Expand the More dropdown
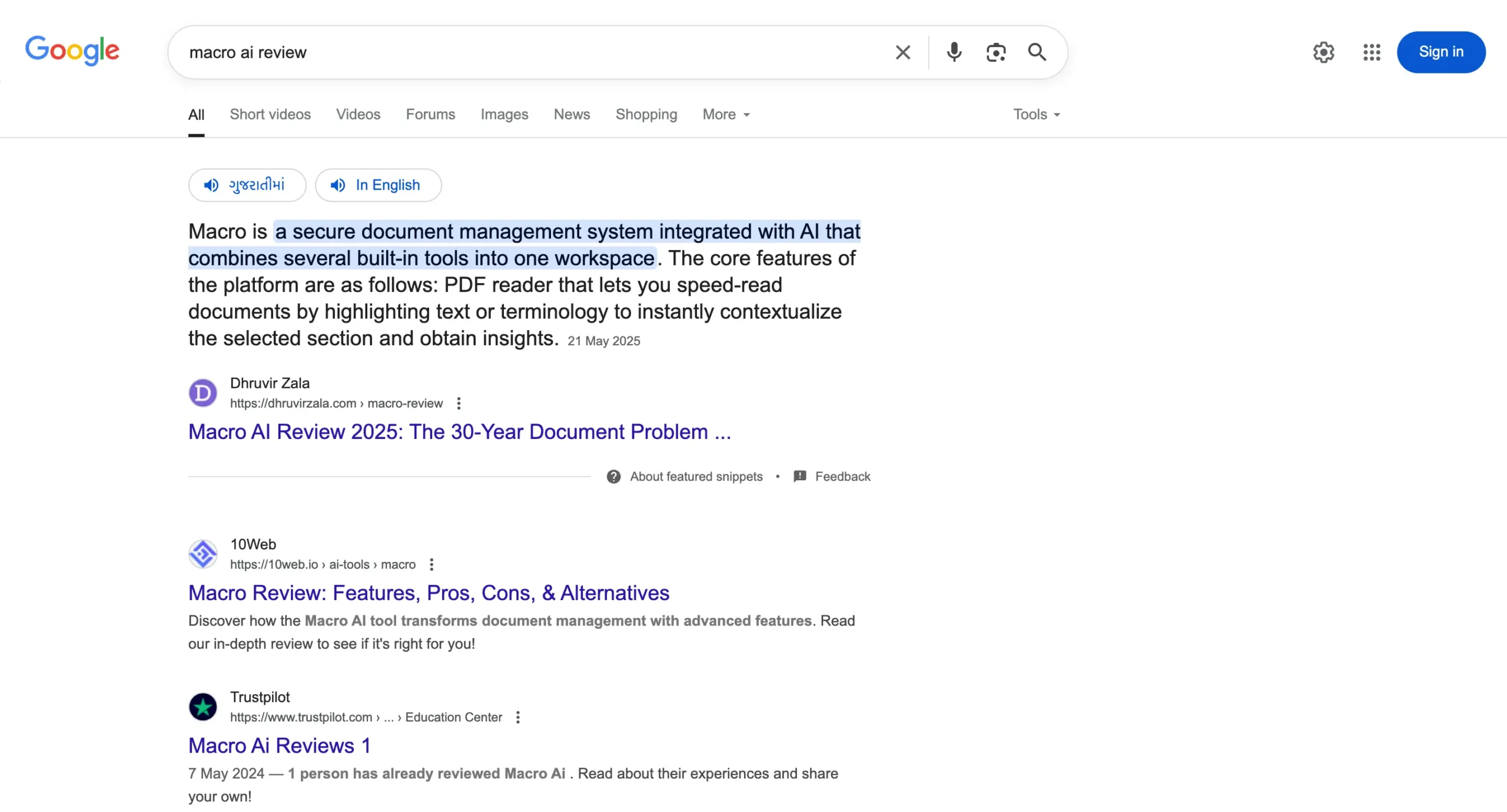The image size is (1507, 812). 726,114
